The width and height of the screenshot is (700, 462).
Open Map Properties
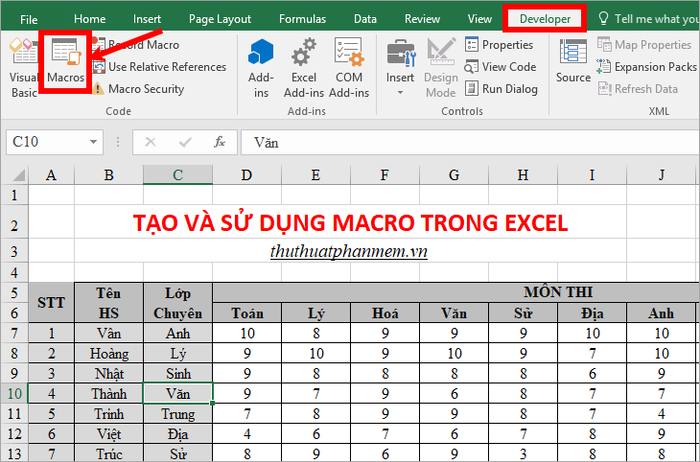click(x=644, y=45)
